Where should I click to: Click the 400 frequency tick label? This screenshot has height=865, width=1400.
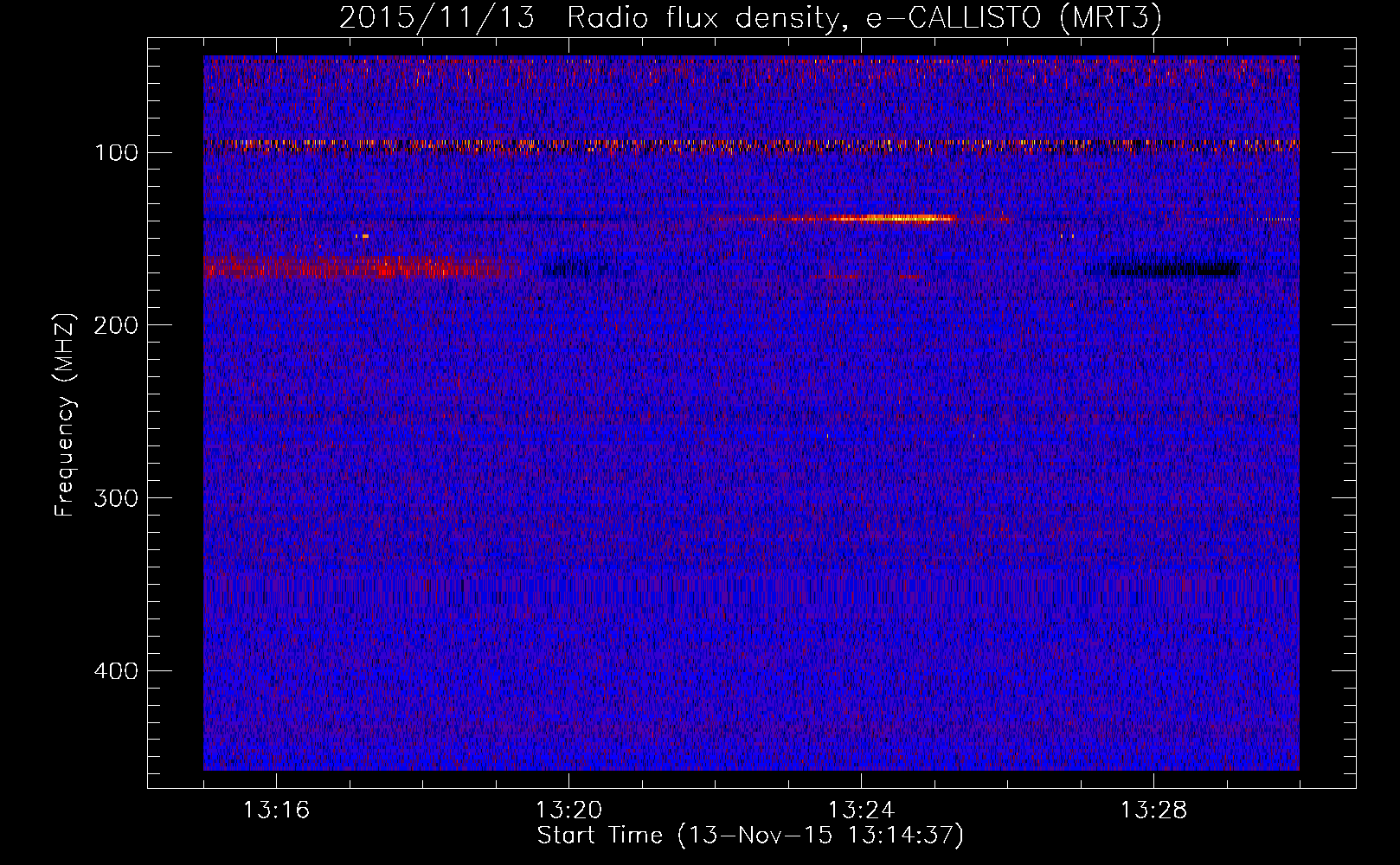click(x=114, y=672)
